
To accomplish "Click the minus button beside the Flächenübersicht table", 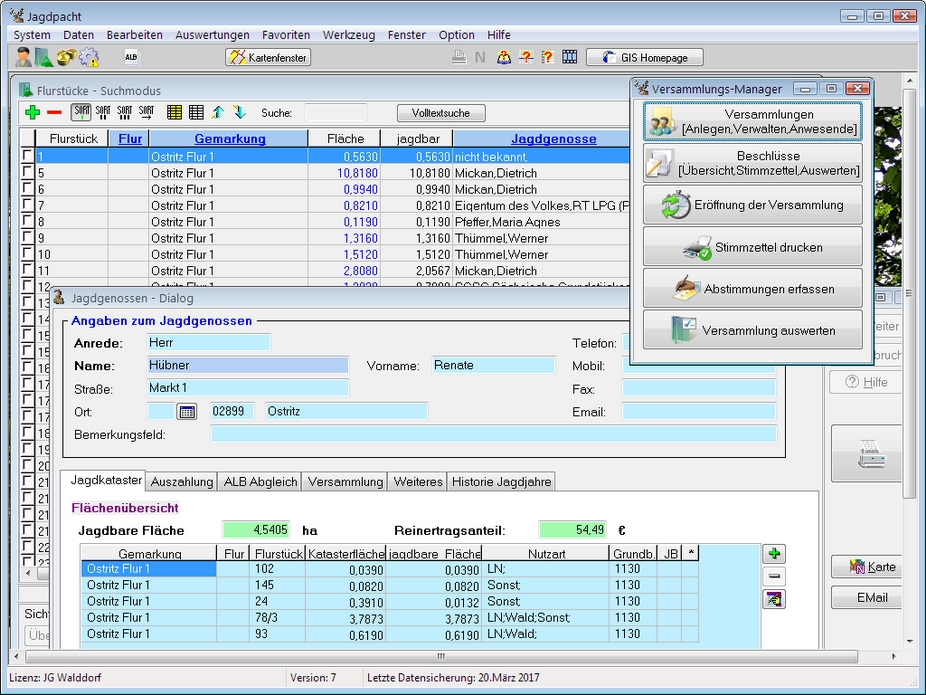I will point(775,577).
